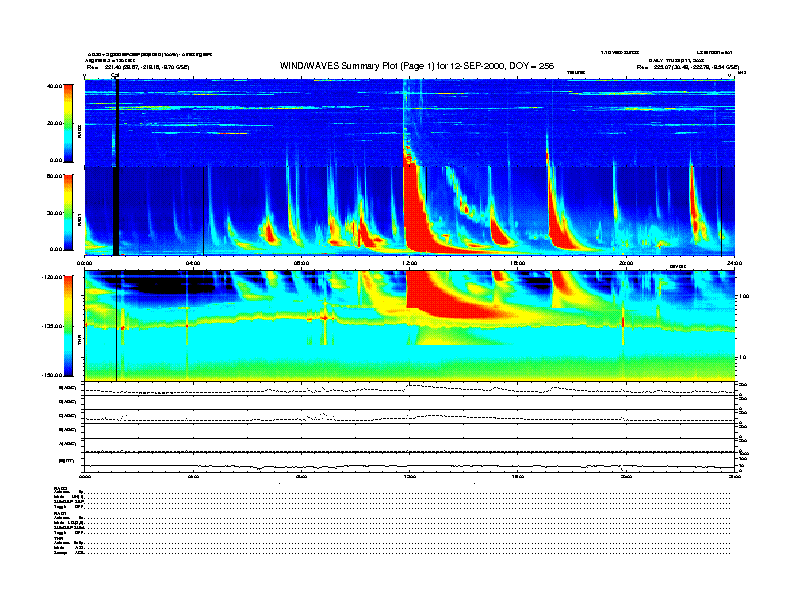Click 20:00 tick label below RAD1 spectrogram
The image size is (792, 612).
(x=626, y=263)
